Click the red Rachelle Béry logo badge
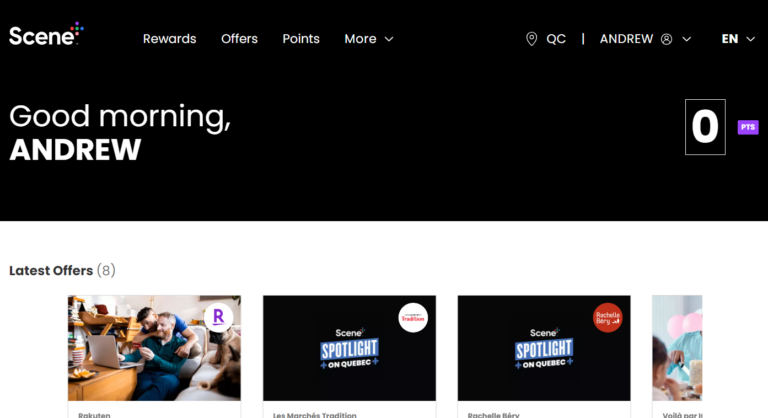Image resolution: width=768 pixels, height=418 pixels. pyautogui.click(x=607, y=318)
